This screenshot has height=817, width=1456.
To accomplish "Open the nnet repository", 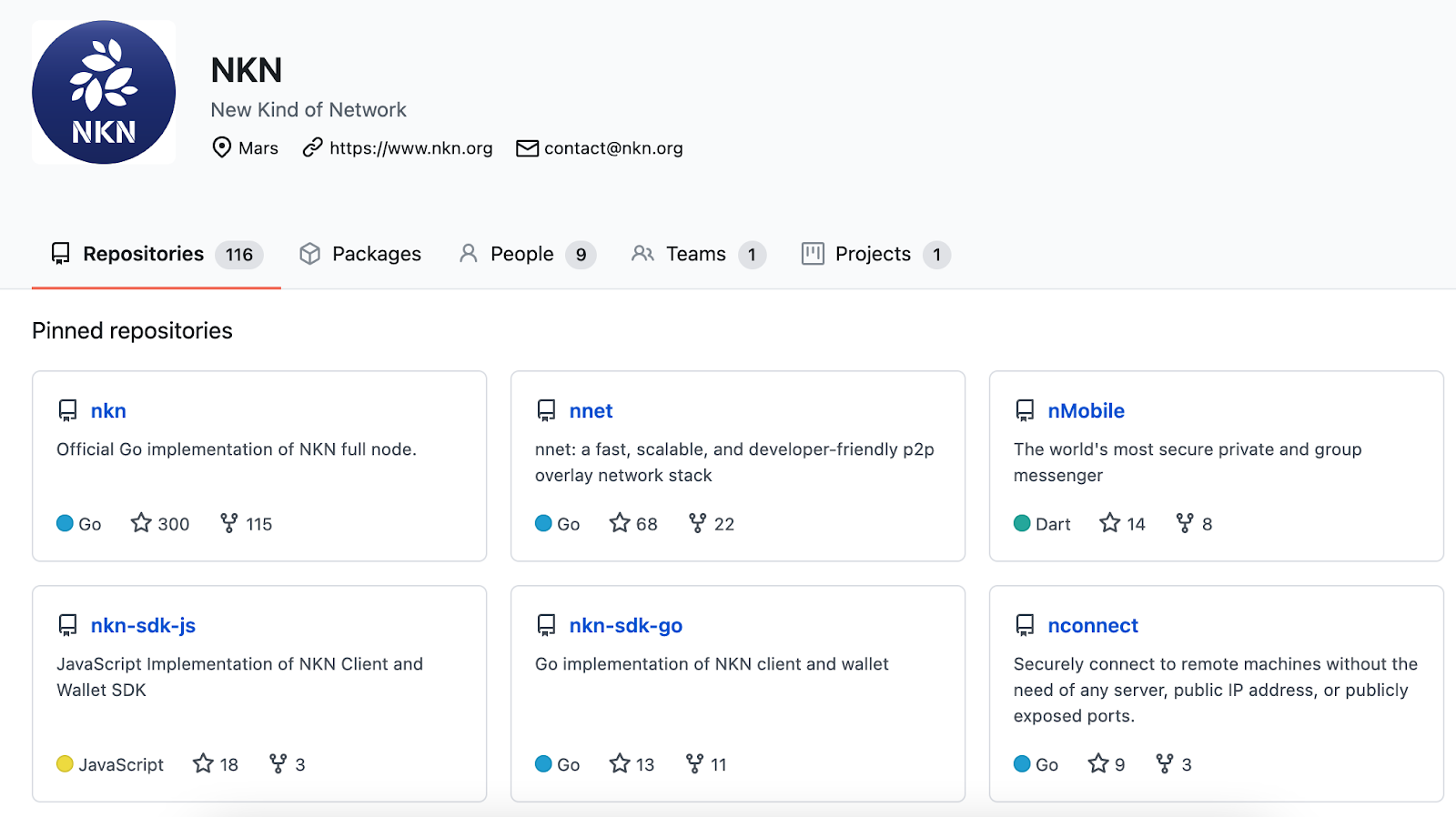I will point(591,411).
